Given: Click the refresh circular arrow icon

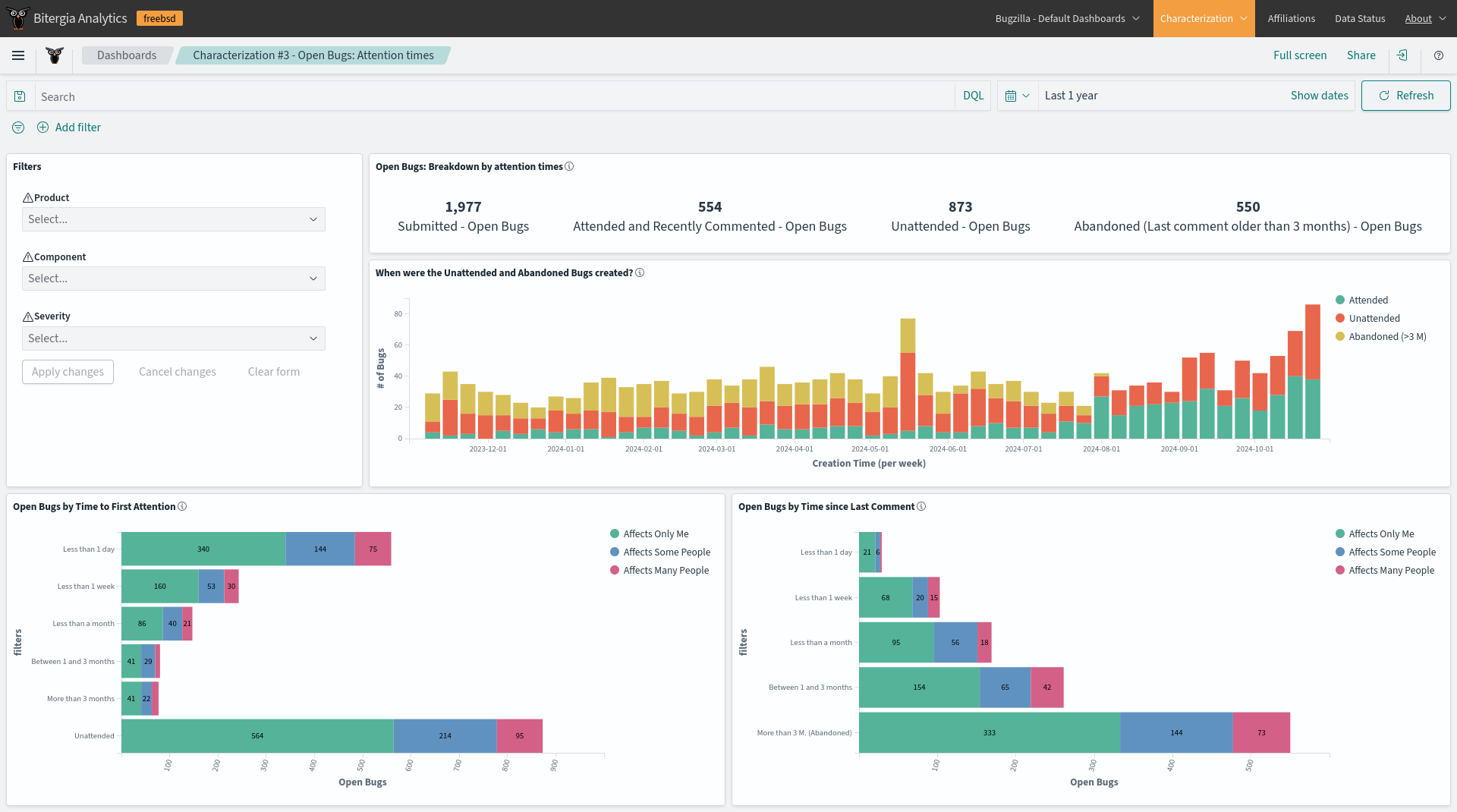Looking at the screenshot, I should [1384, 96].
